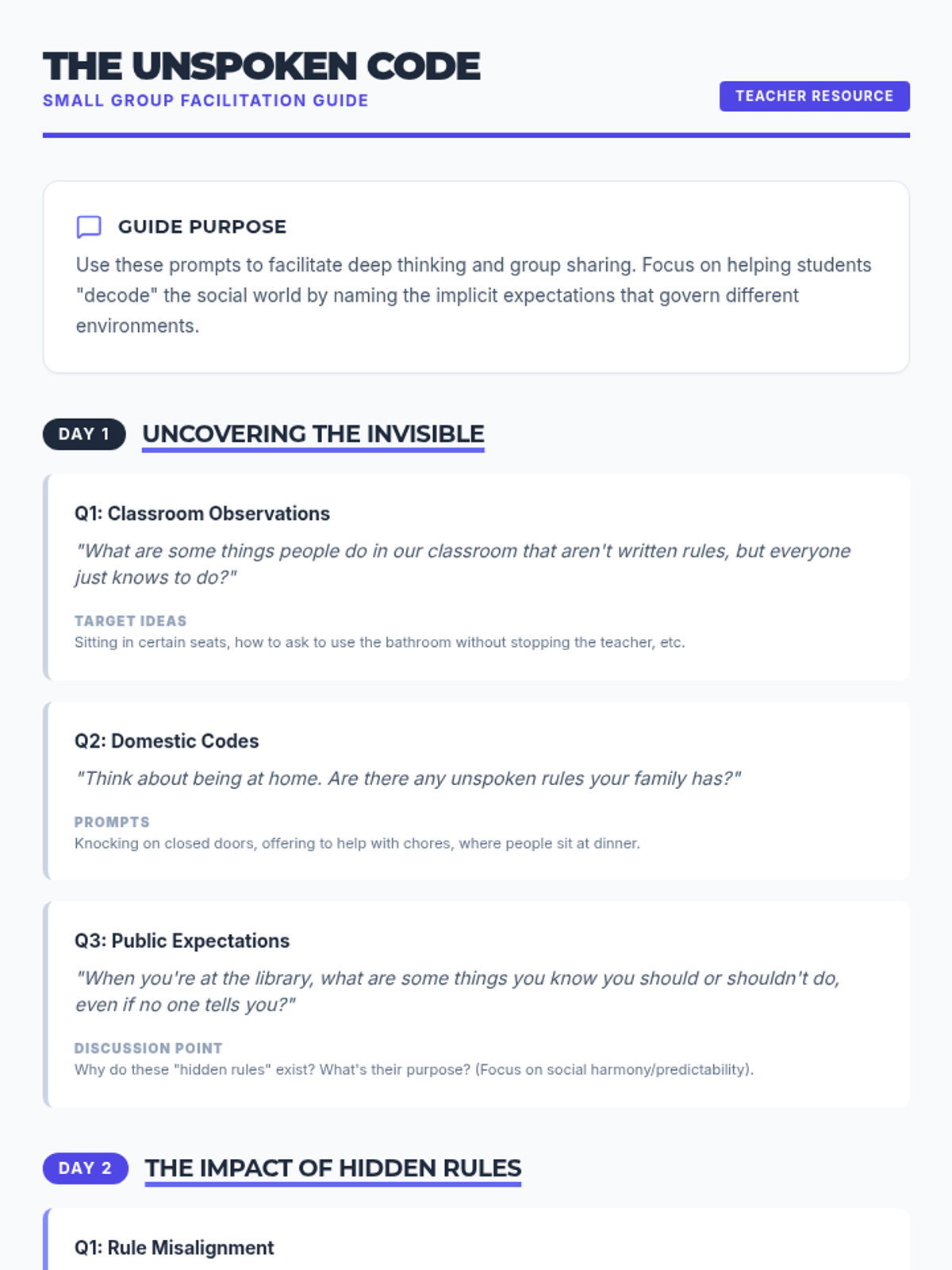Click the Target Ideas label
The width and height of the screenshot is (952, 1270).
131,621
